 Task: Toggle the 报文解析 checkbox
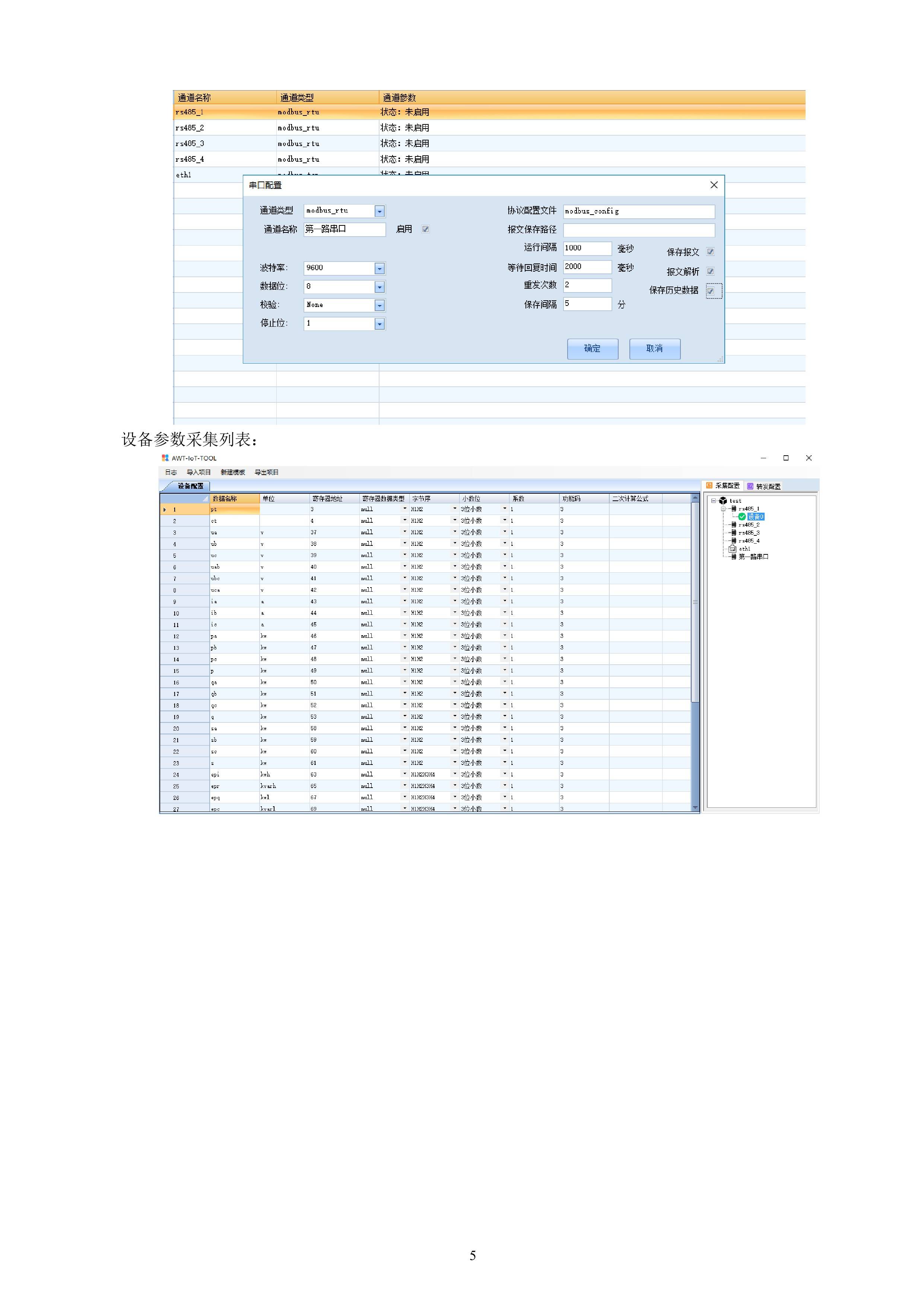pos(710,272)
